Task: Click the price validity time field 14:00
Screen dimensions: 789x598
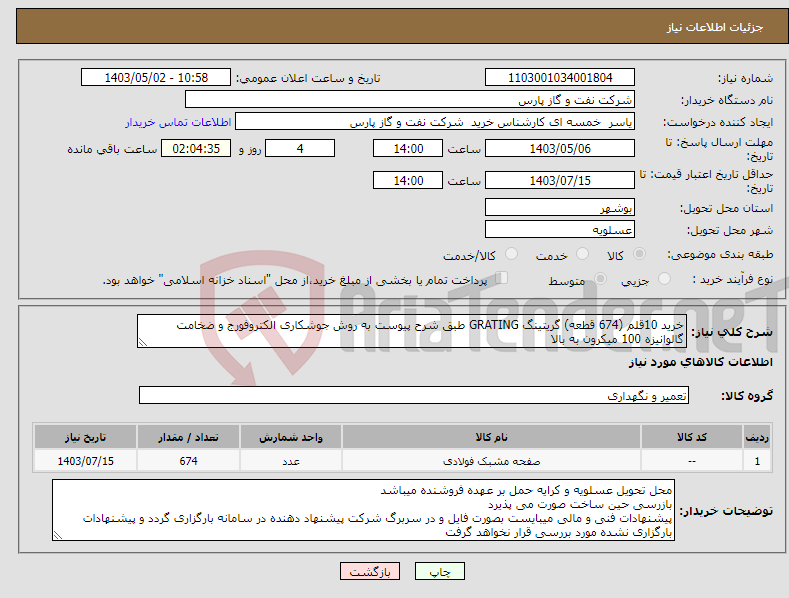Action: tap(408, 180)
